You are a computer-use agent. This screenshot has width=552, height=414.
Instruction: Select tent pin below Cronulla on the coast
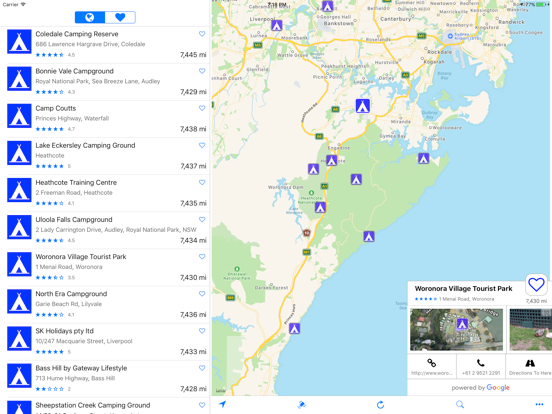[424, 159]
